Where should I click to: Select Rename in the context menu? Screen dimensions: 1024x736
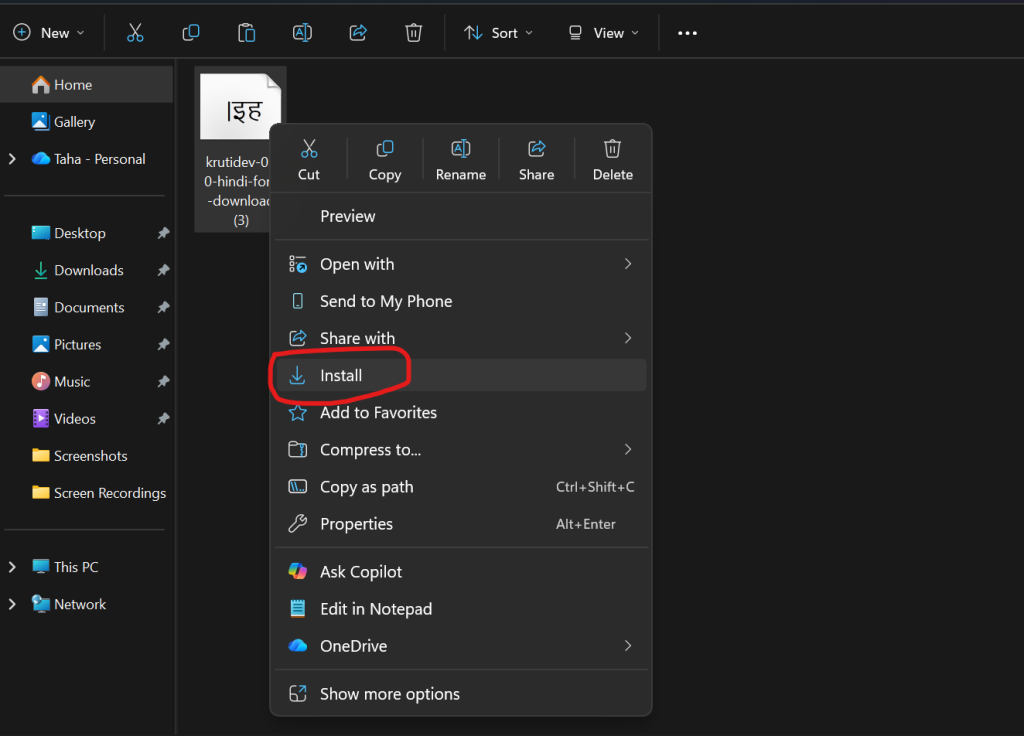(461, 159)
